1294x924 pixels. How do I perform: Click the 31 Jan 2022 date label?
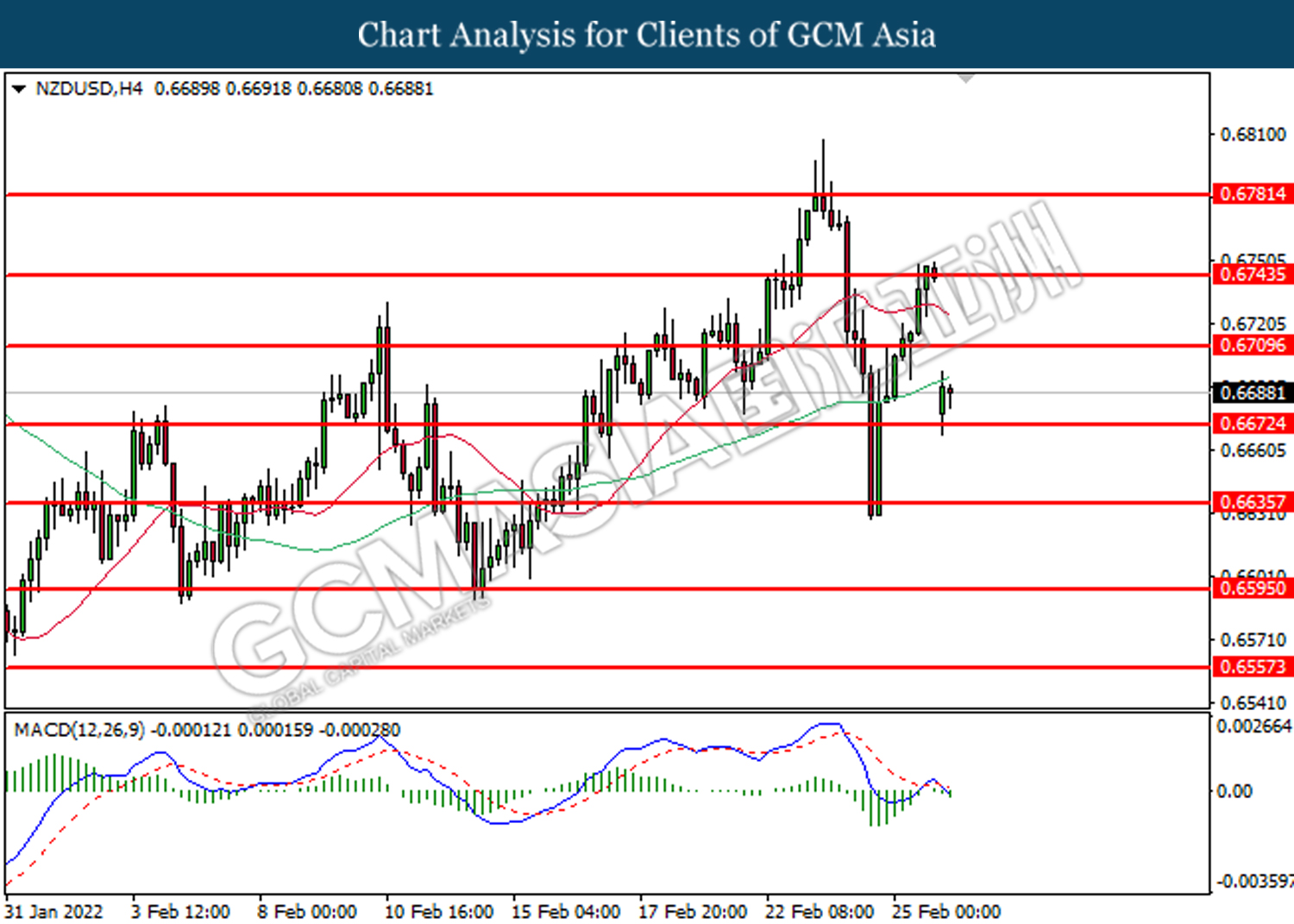tap(53, 912)
